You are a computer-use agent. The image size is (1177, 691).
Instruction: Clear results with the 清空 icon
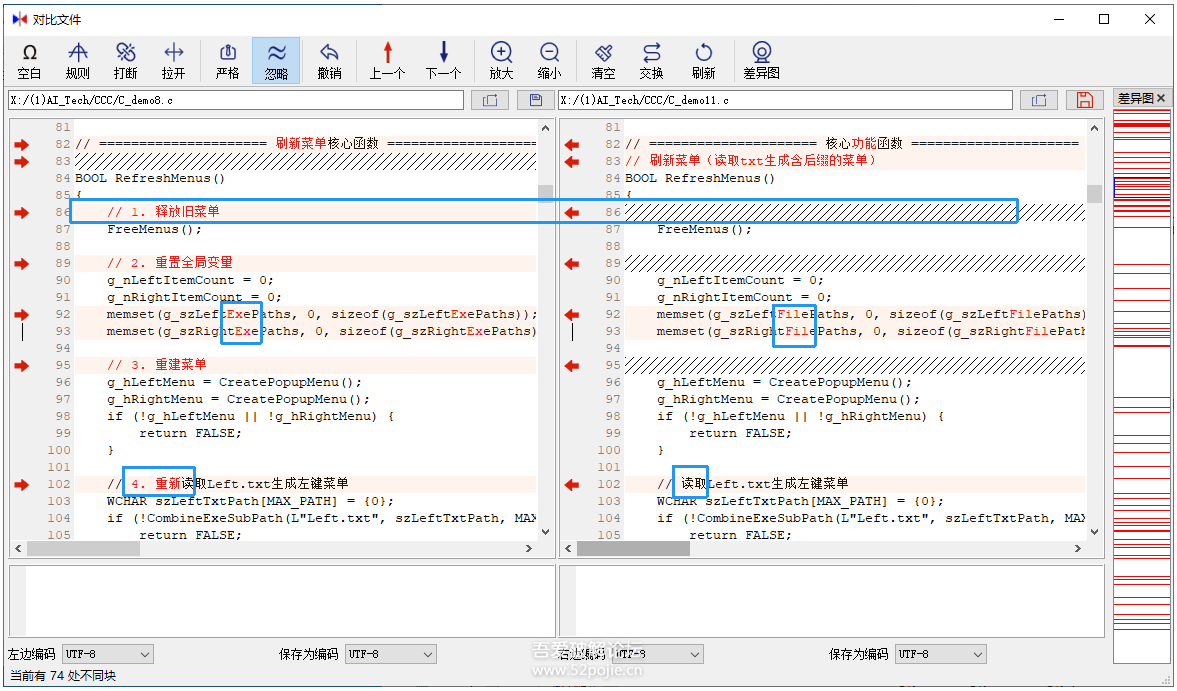pyautogui.click(x=604, y=58)
